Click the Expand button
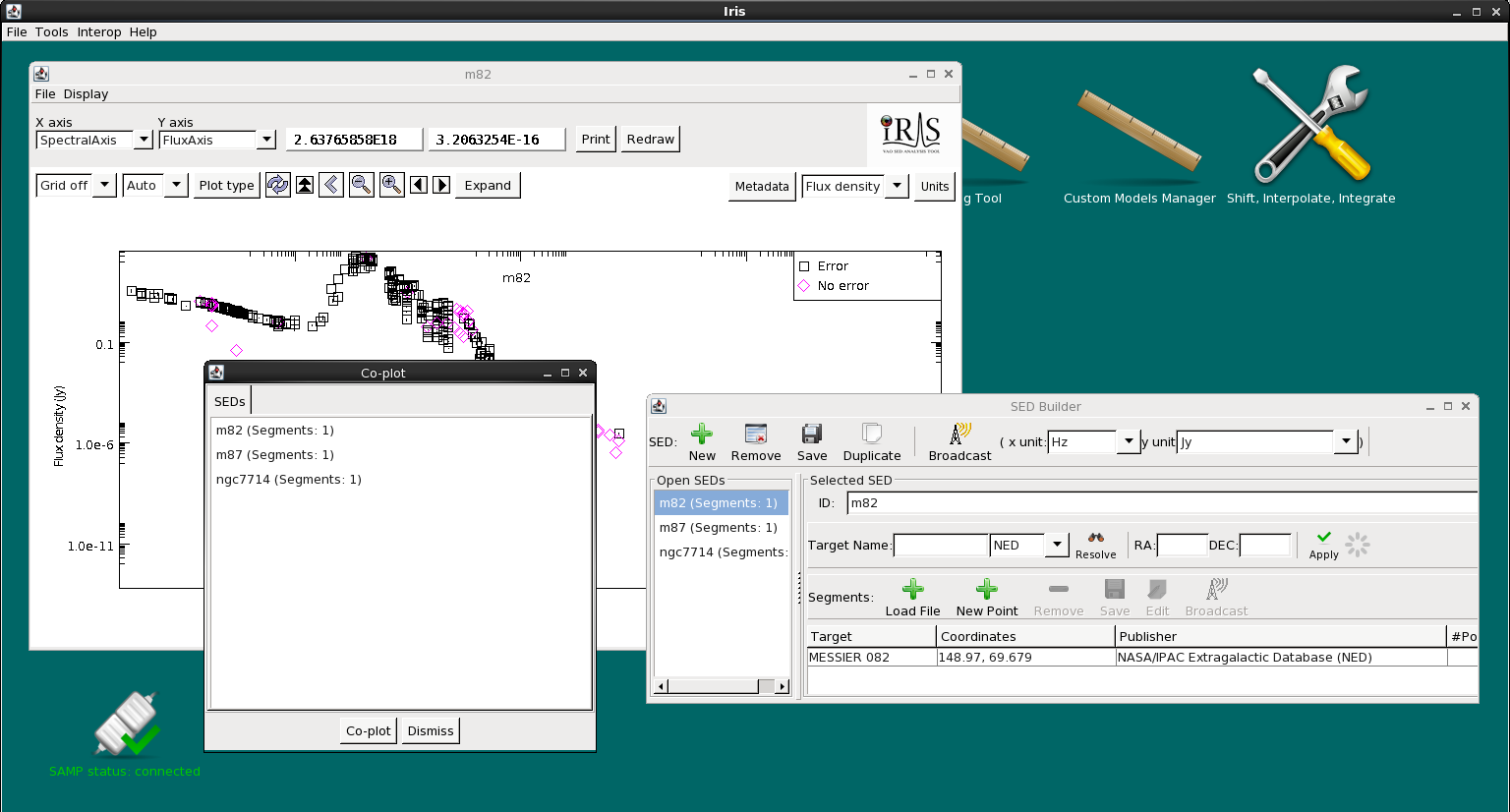 pyautogui.click(x=488, y=185)
